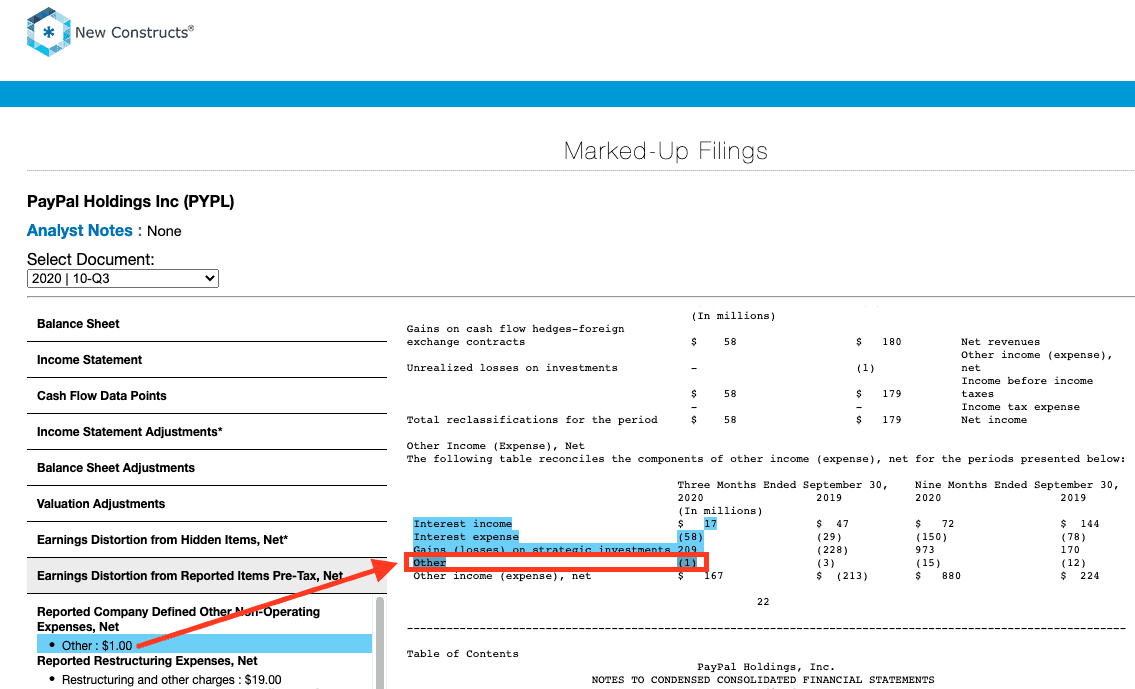Click the 'Select Document:' label
Viewport: 1135px width, 689px height.
90,259
